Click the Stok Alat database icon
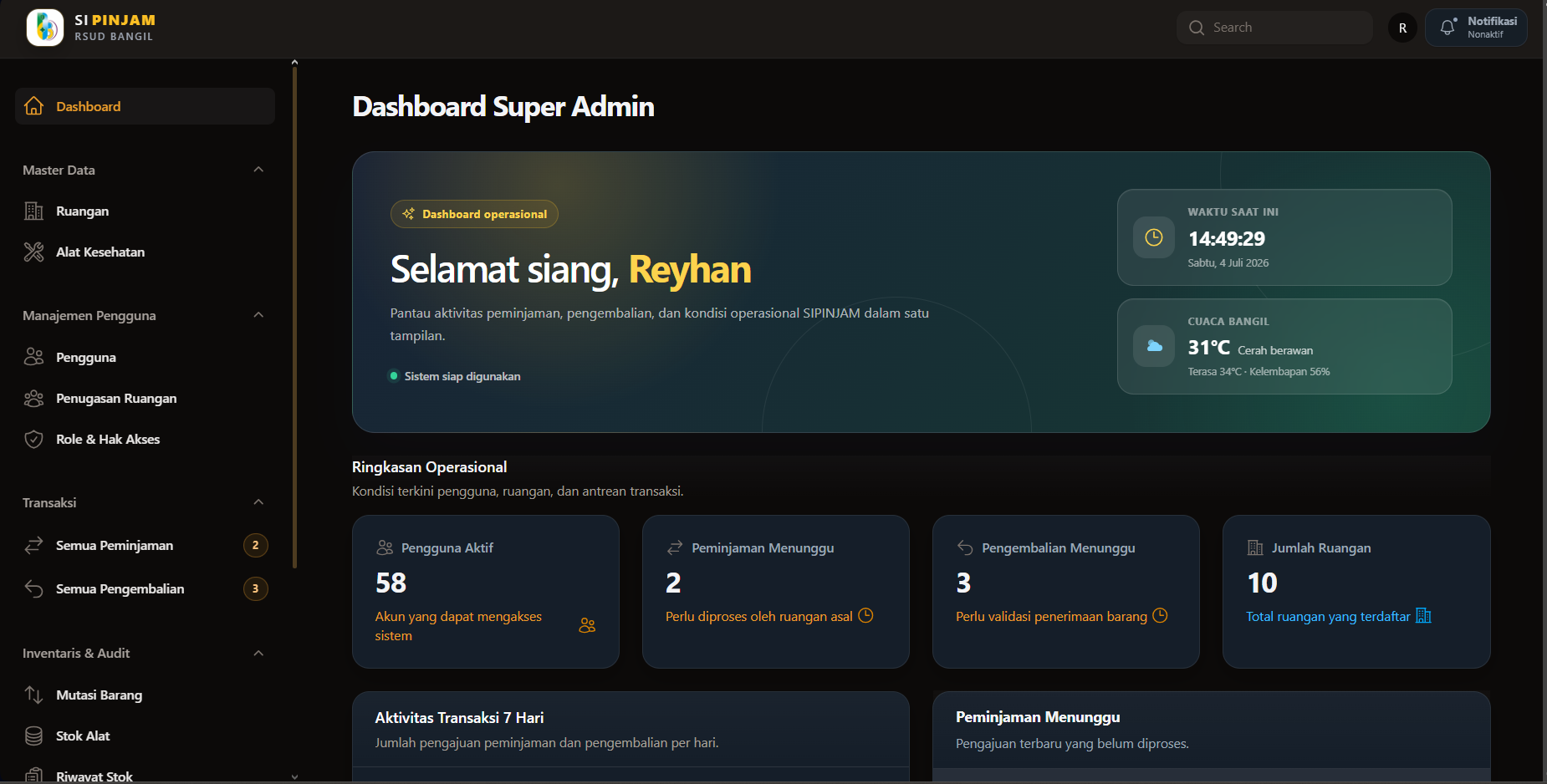1547x784 pixels. pos(33,736)
